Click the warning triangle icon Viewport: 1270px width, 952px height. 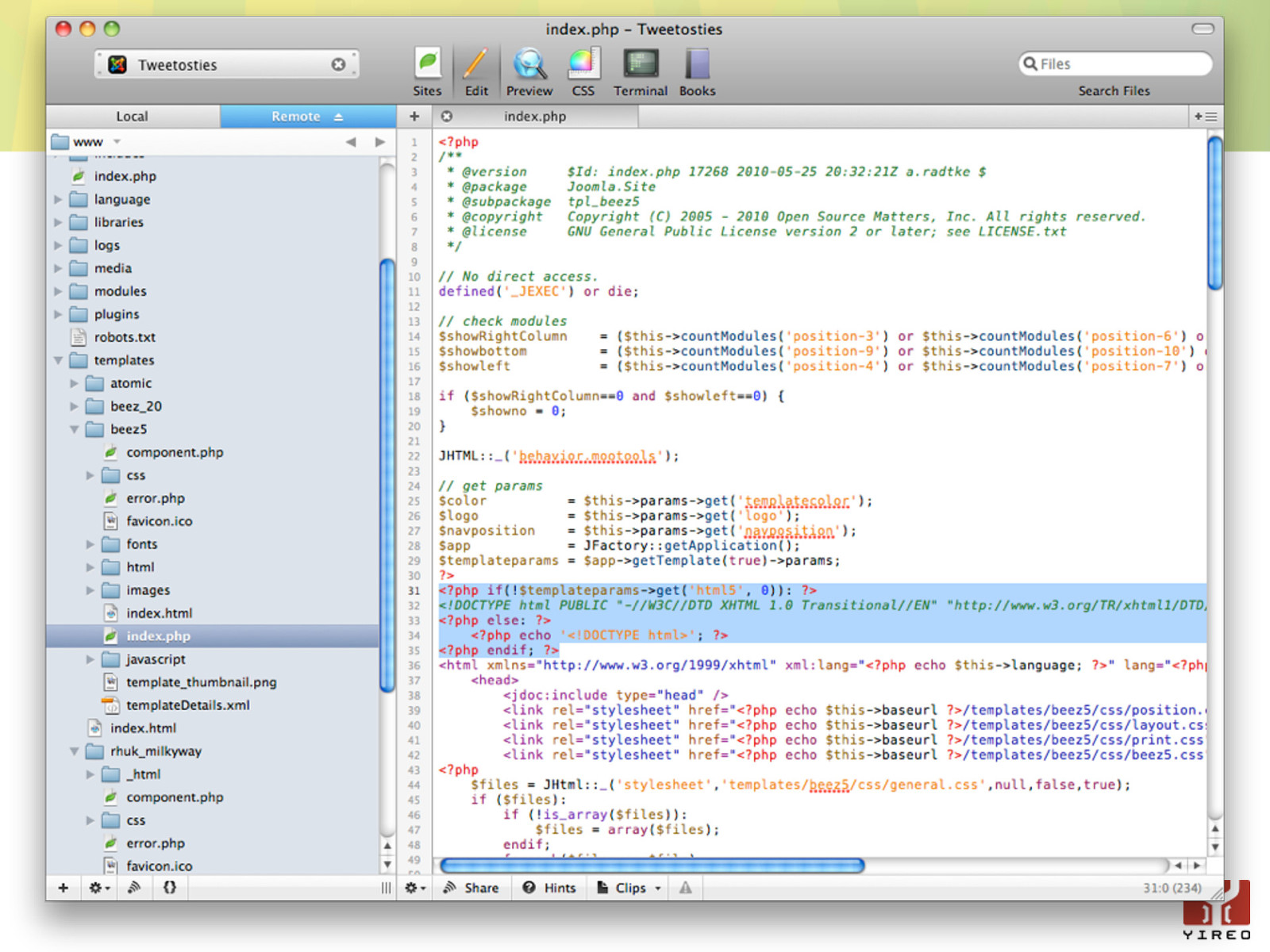point(685,888)
